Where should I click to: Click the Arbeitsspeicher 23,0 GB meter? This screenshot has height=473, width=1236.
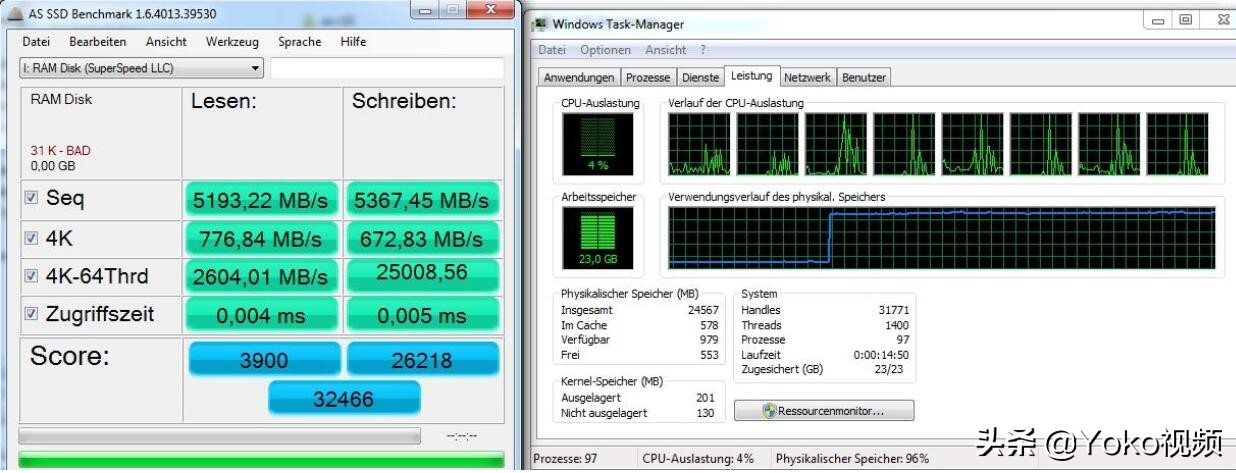point(597,238)
